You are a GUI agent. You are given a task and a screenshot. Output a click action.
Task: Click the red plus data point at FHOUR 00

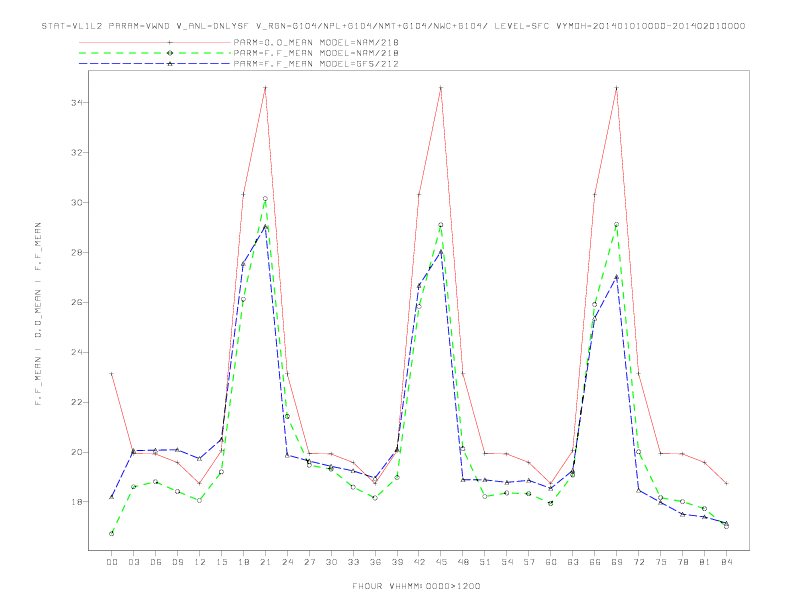click(112, 374)
